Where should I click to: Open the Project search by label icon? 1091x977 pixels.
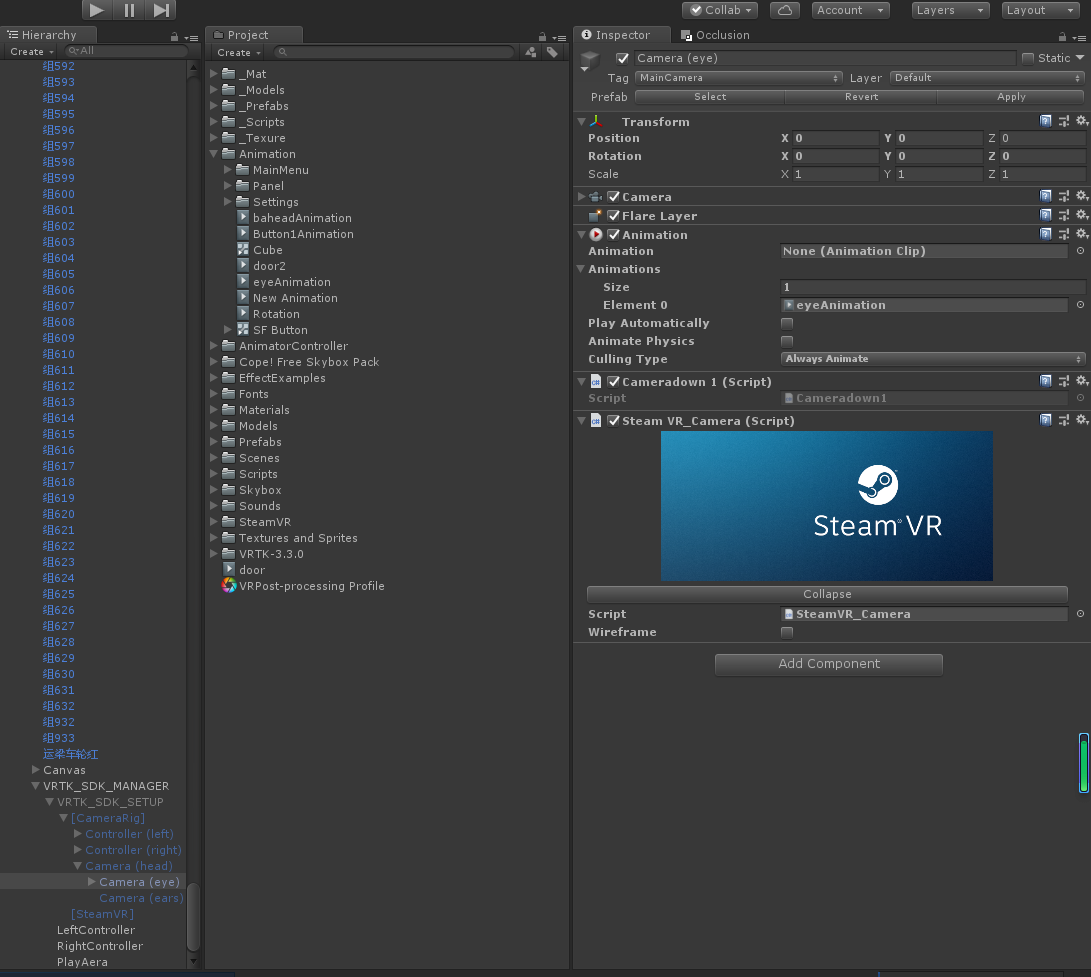(x=552, y=52)
